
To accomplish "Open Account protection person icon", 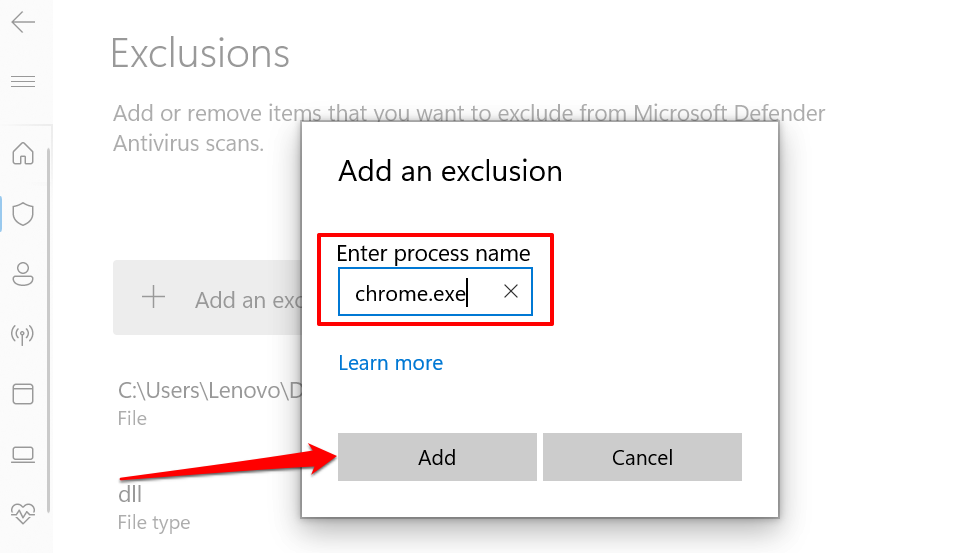I will pyautogui.click(x=23, y=273).
